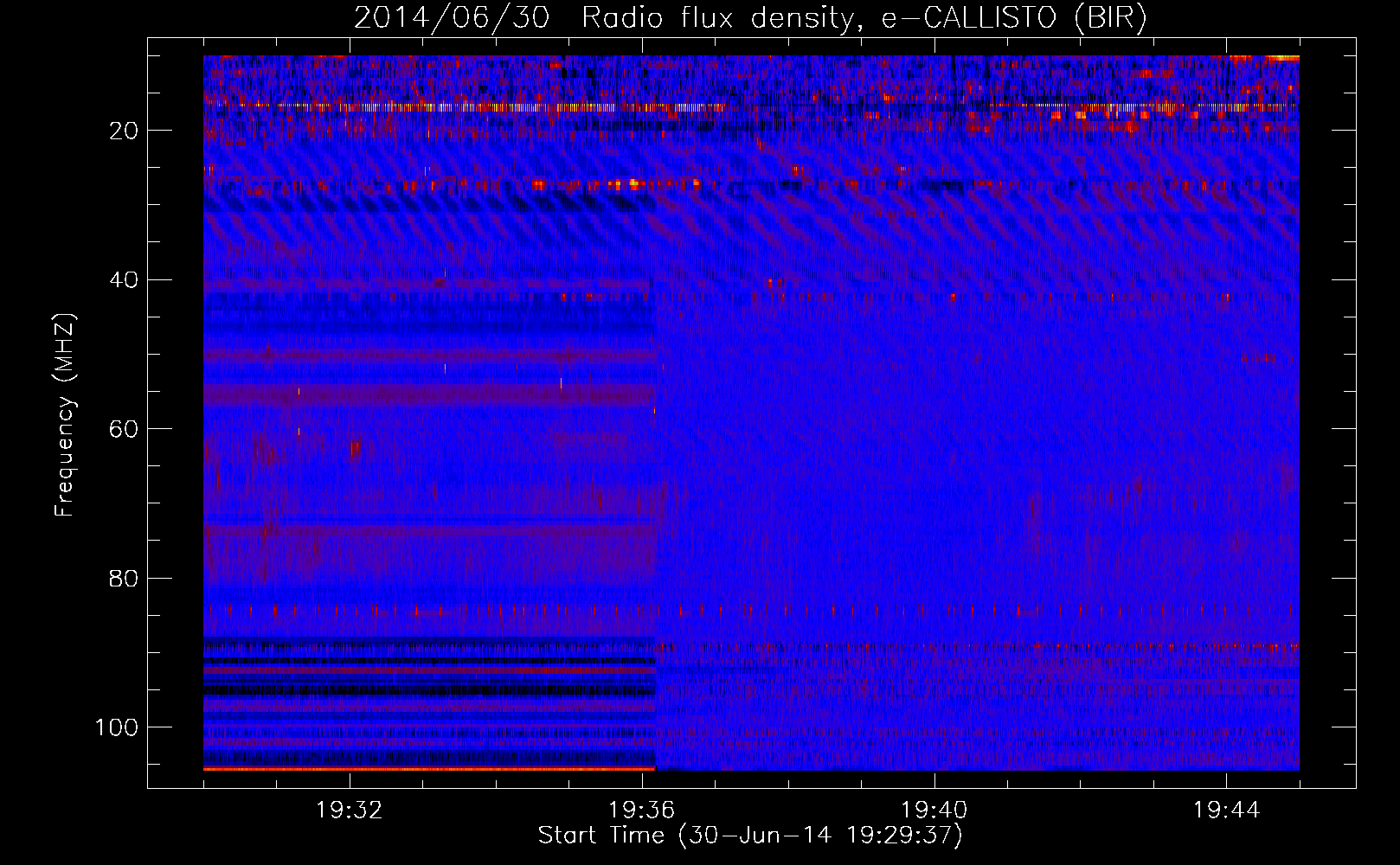The height and width of the screenshot is (865, 1400).
Task: Click the 'Frequency (MHZ)' y-axis label
Action: point(66,414)
